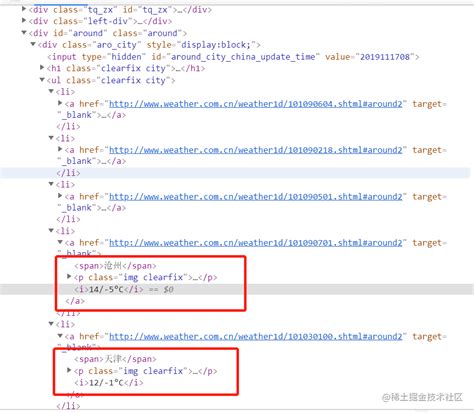Open the 101090701.shtml weather link
The height and width of the screenshot is (413, 474).
point(256,243)
